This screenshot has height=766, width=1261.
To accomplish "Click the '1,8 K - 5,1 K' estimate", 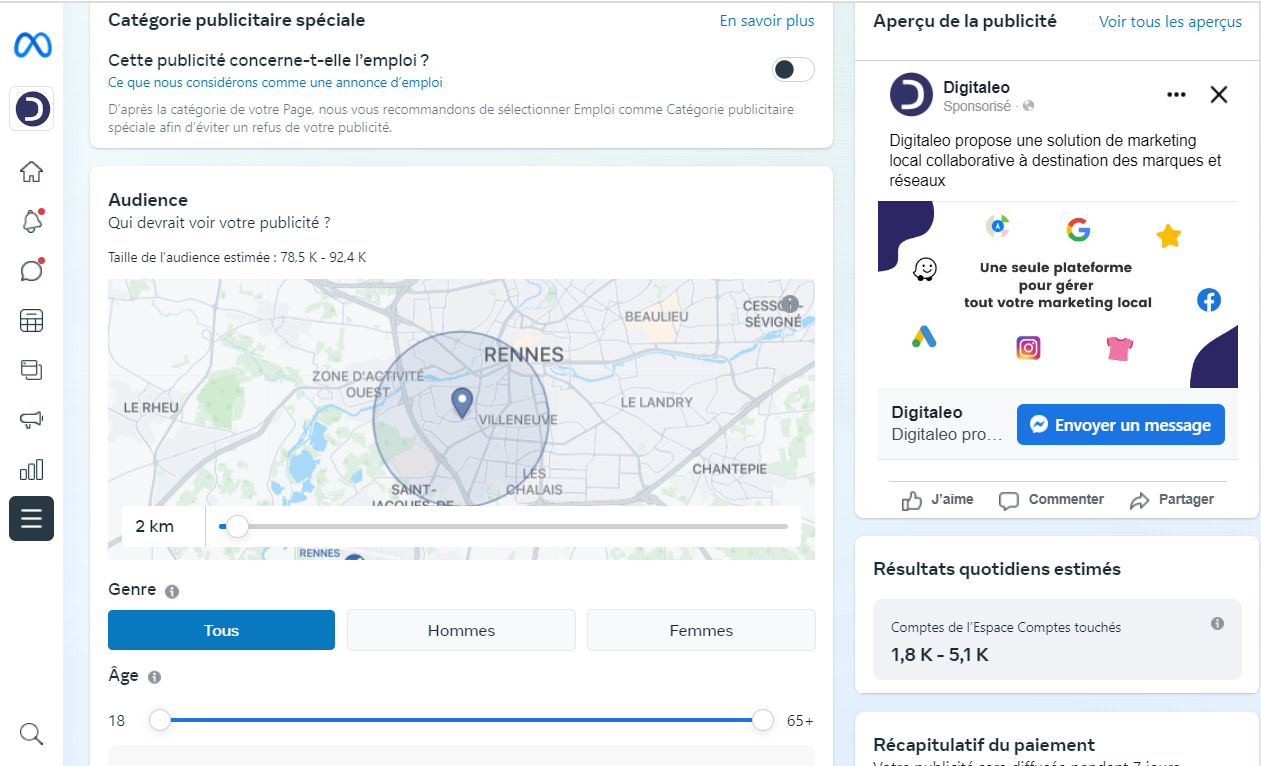I will (940, 655).
